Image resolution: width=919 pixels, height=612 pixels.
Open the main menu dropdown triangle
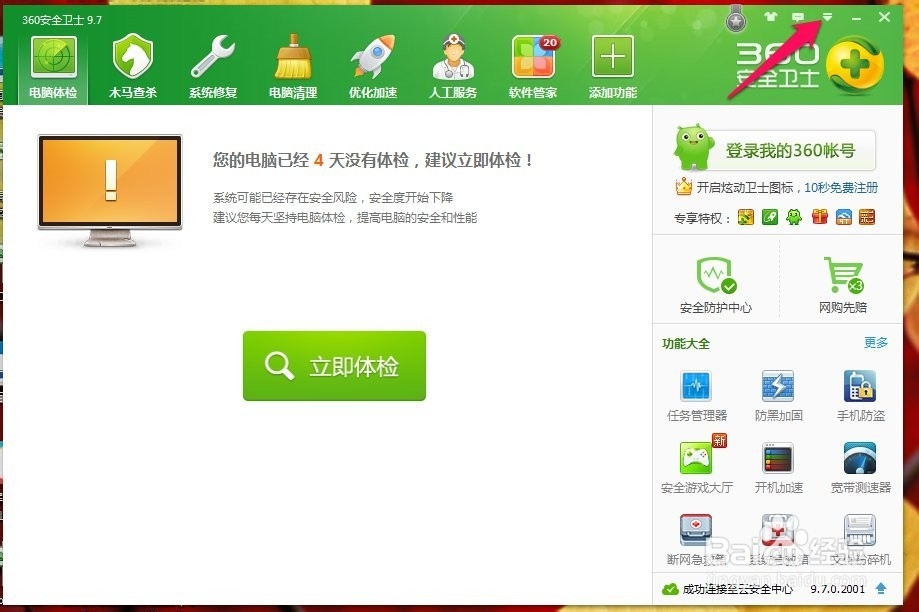point(827,17)
